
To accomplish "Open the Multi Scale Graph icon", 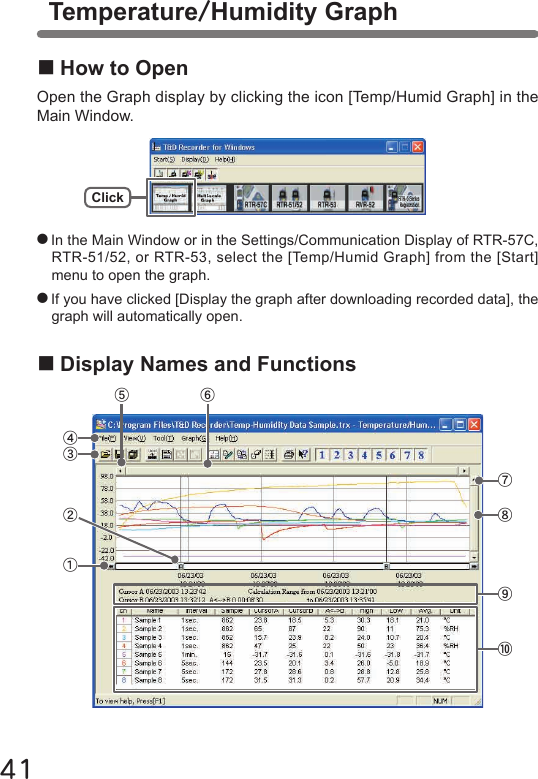I will pos(209,198).
